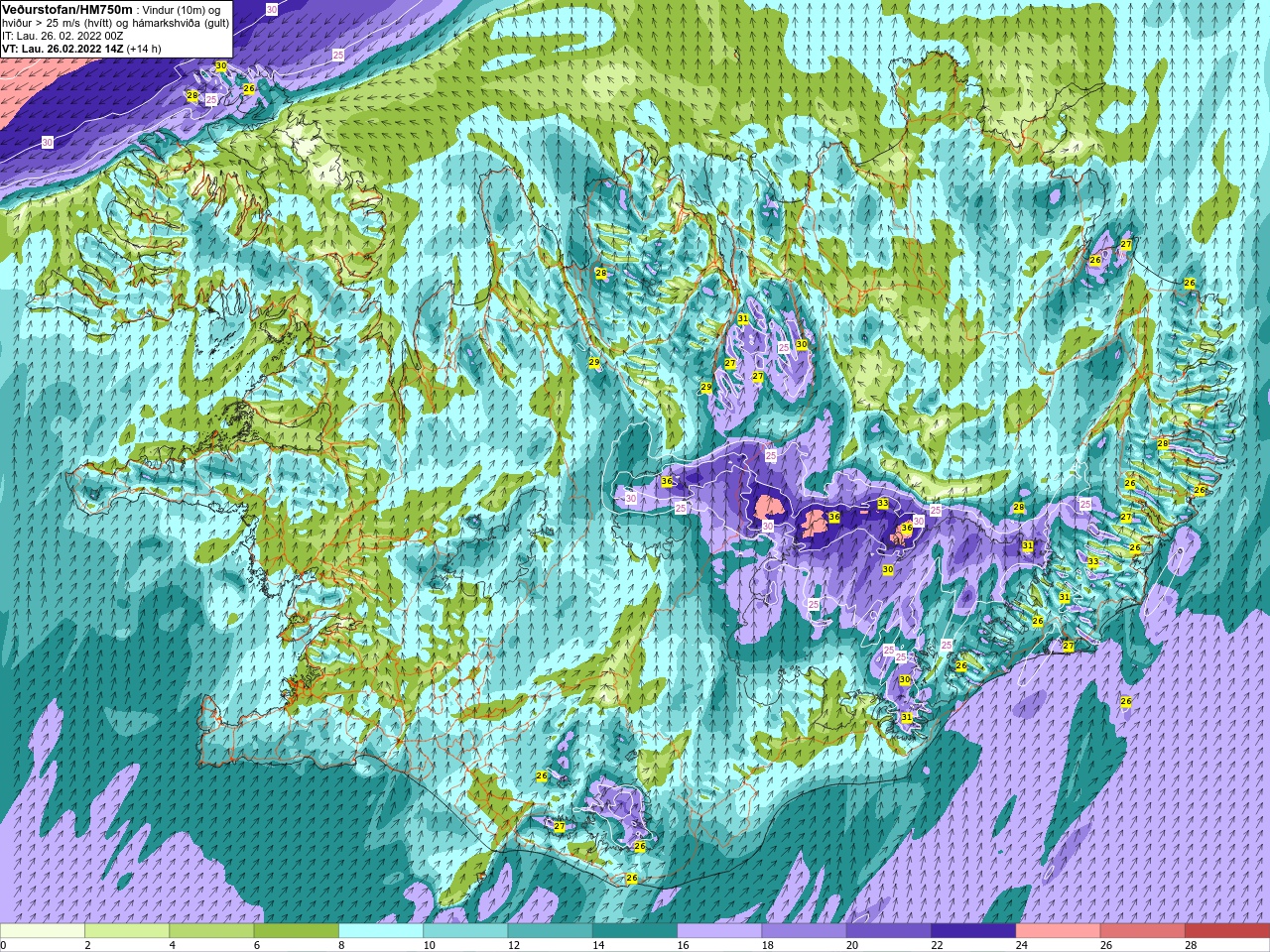Screen dimensions: 1270x952
Task: Click the legend scale value 8
Action: pyautogui.click(x=342, y=945)
